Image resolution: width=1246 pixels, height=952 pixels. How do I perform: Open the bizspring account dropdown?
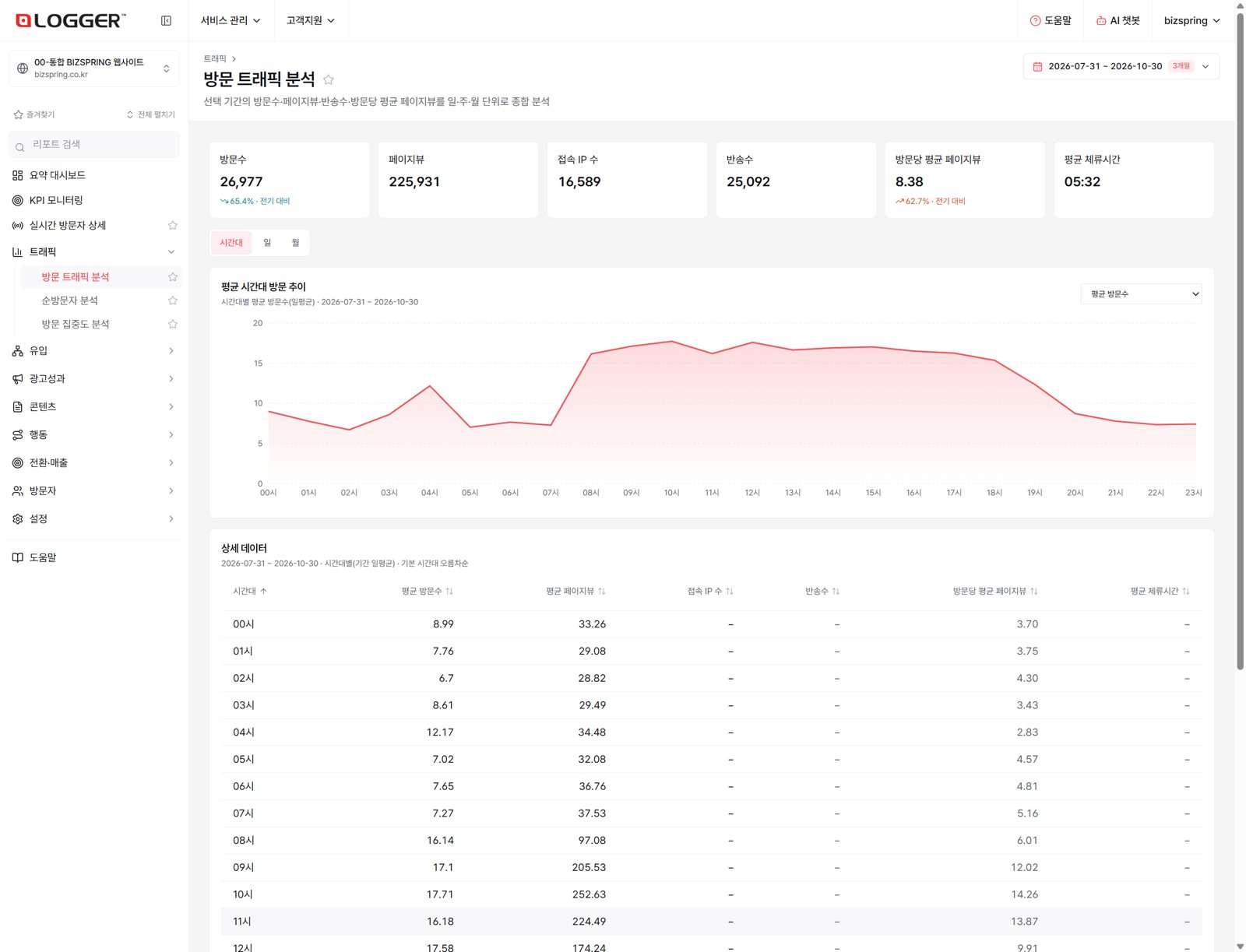pyautogui.click(x=1191, y=21)
